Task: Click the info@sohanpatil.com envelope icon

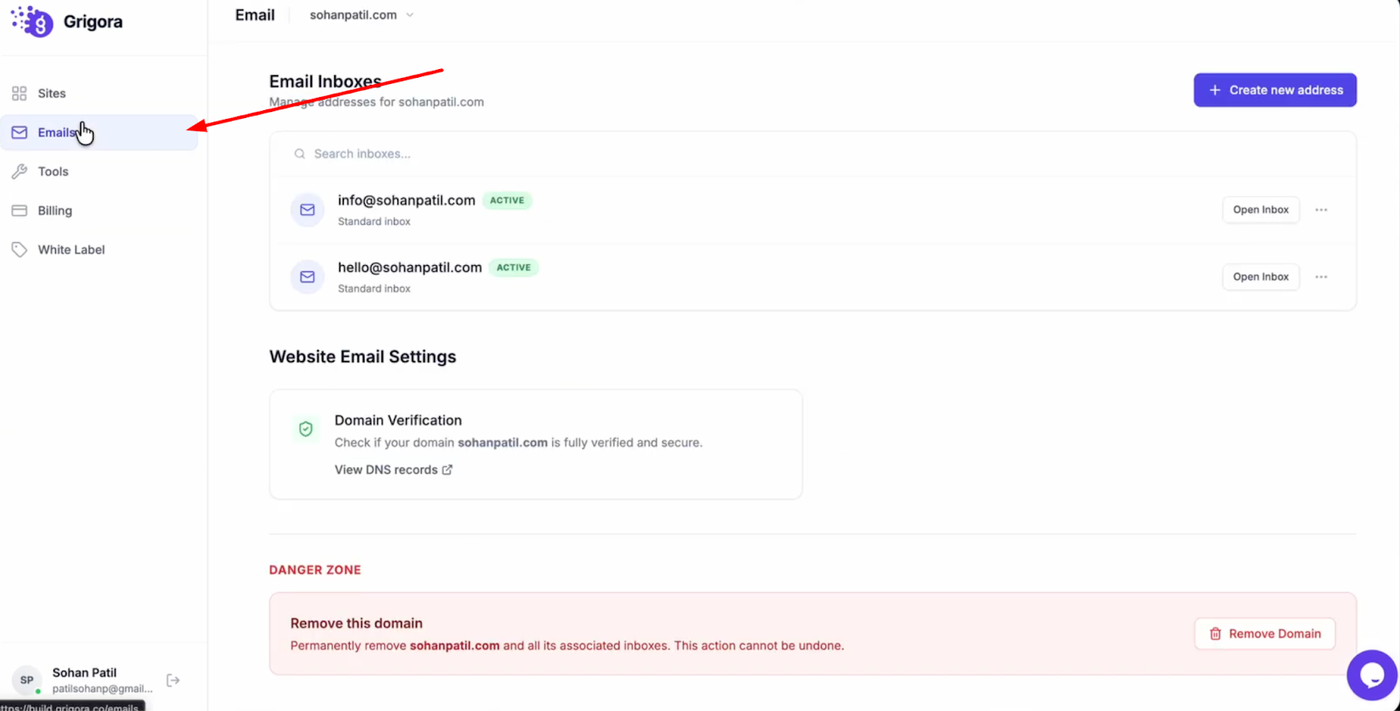Action: coord(307,210)
